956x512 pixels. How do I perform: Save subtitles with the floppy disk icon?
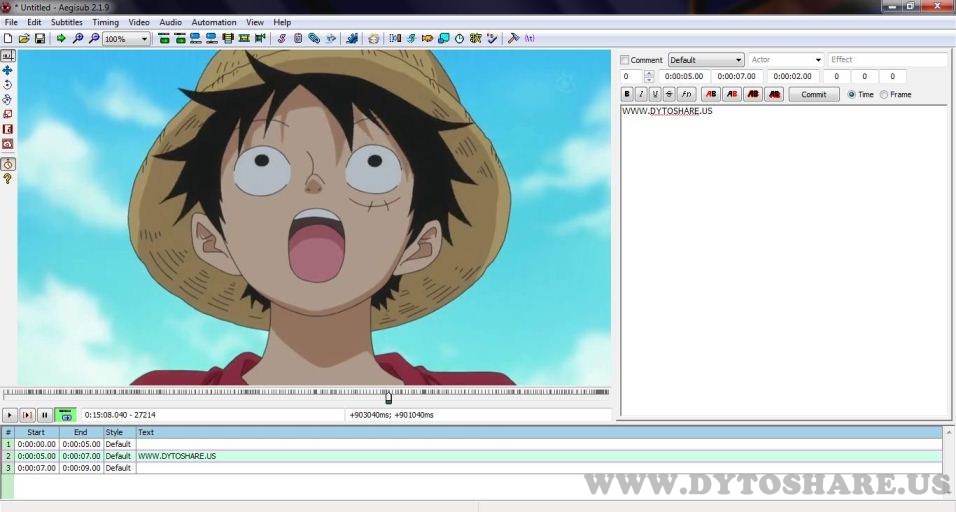pyautogui.click(x=40, y=38)
